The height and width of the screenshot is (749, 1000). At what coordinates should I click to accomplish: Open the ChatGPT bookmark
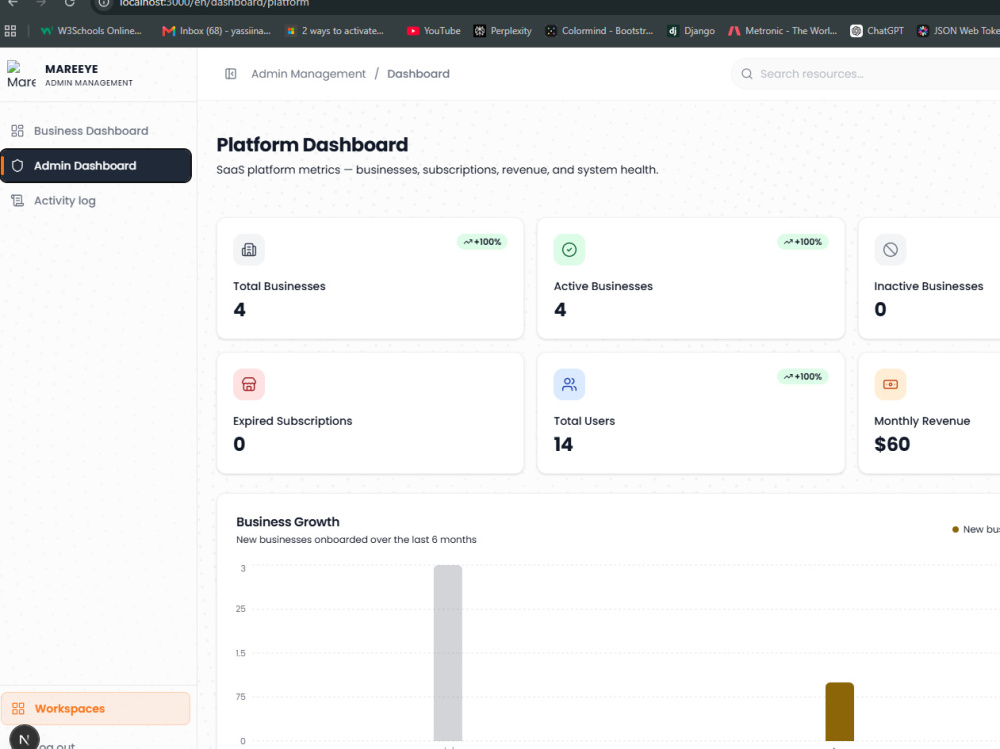[877, 31]
